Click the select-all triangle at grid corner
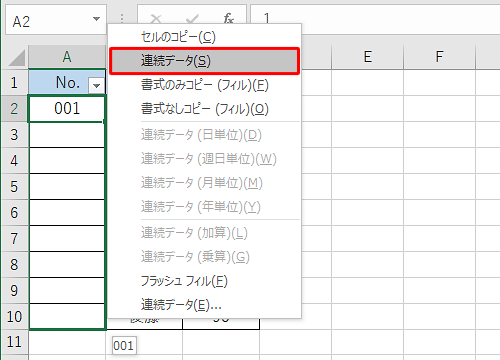This screenshot has height=360, width=500. click(x=16, y=57)
